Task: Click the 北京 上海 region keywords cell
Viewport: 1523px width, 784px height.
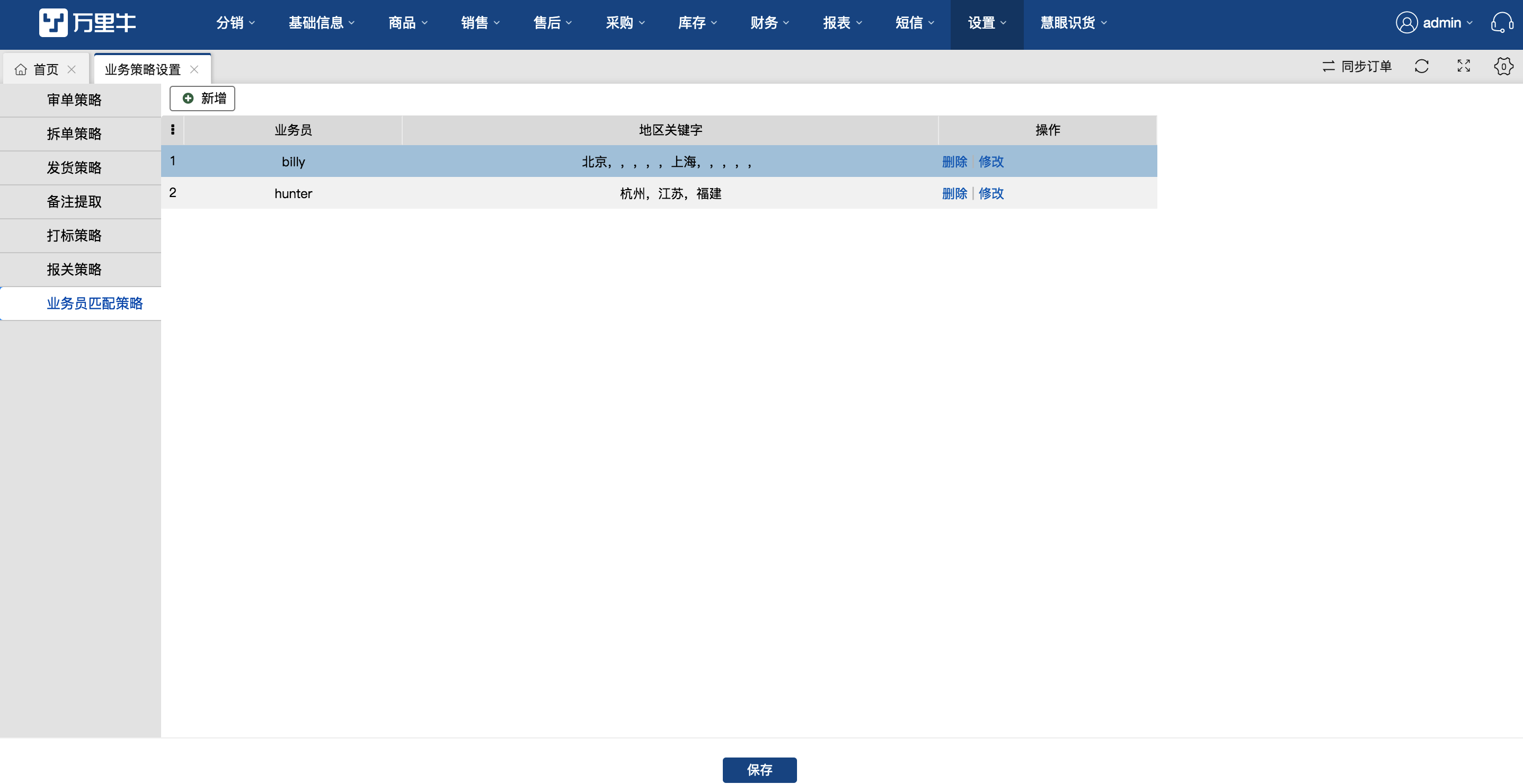Action: click(670, 161)
